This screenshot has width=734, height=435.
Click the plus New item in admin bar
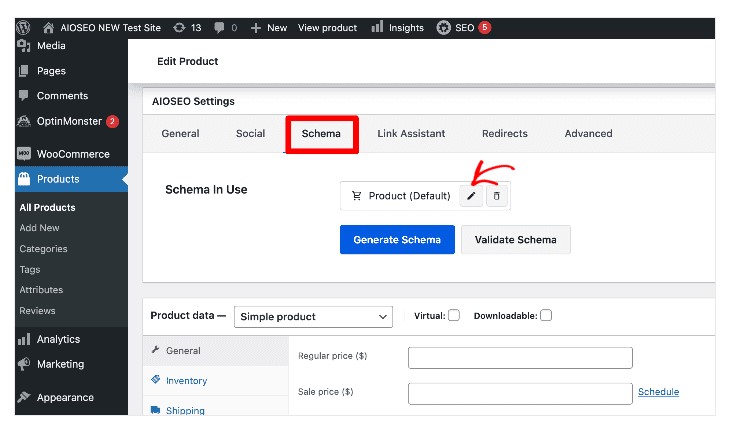tap(269, 28)
